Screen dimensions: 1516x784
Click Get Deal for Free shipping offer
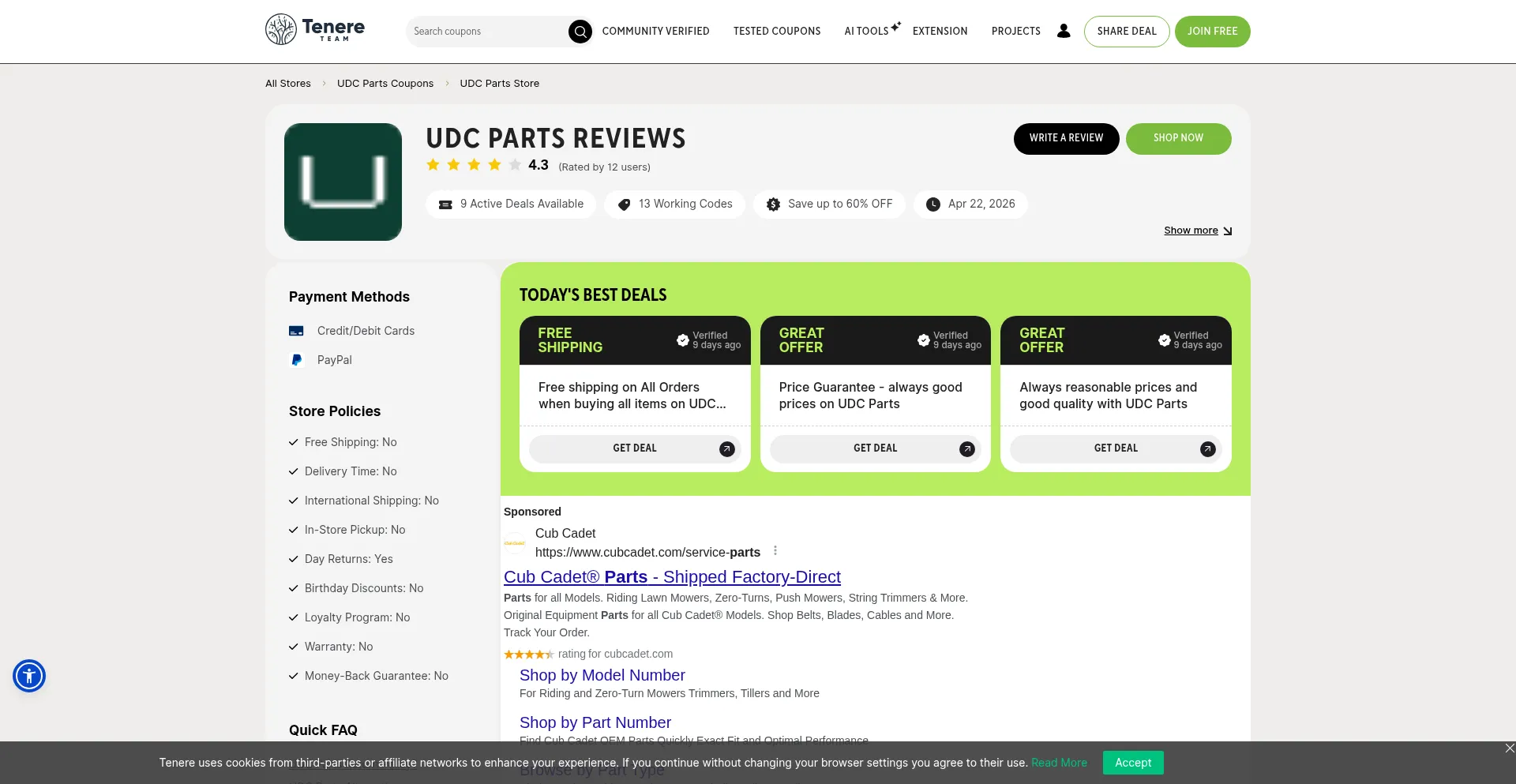(635, 448)
